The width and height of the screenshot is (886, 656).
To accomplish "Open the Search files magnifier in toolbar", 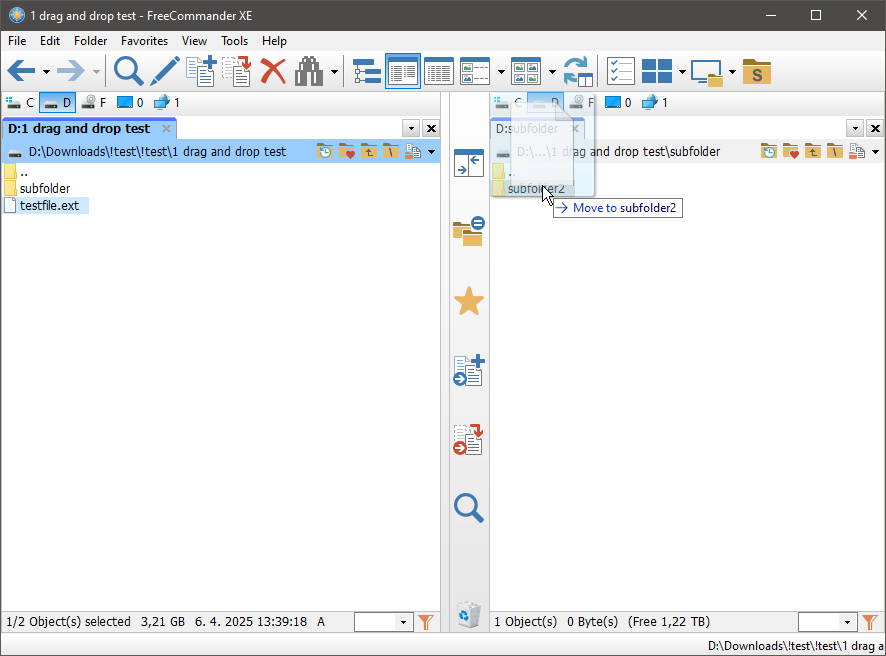I will 128,71.
